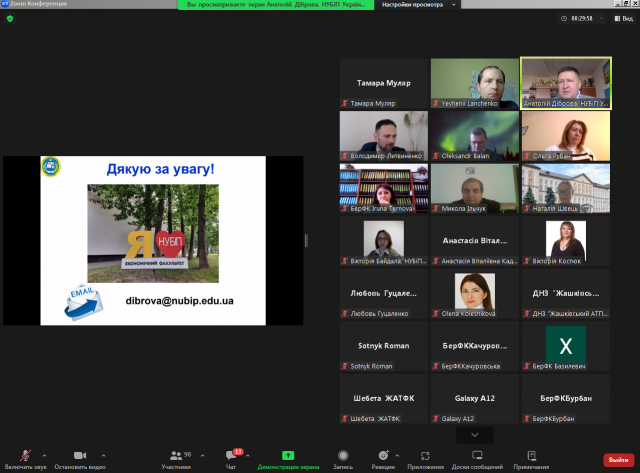This screenshot has width=640, height=473.
Task: Toggle camera with Остановить видео button
Action: click(x=80, y=455)
